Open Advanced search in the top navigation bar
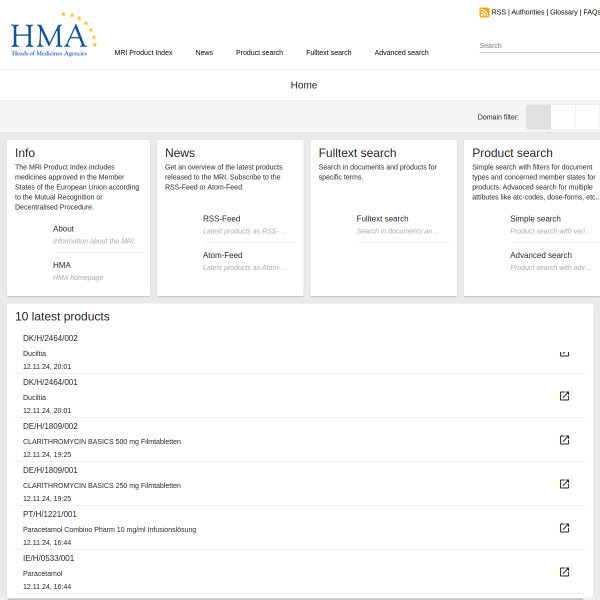Image resolution: width=600 pixels, height=600 pixels. tap(401, 52)
